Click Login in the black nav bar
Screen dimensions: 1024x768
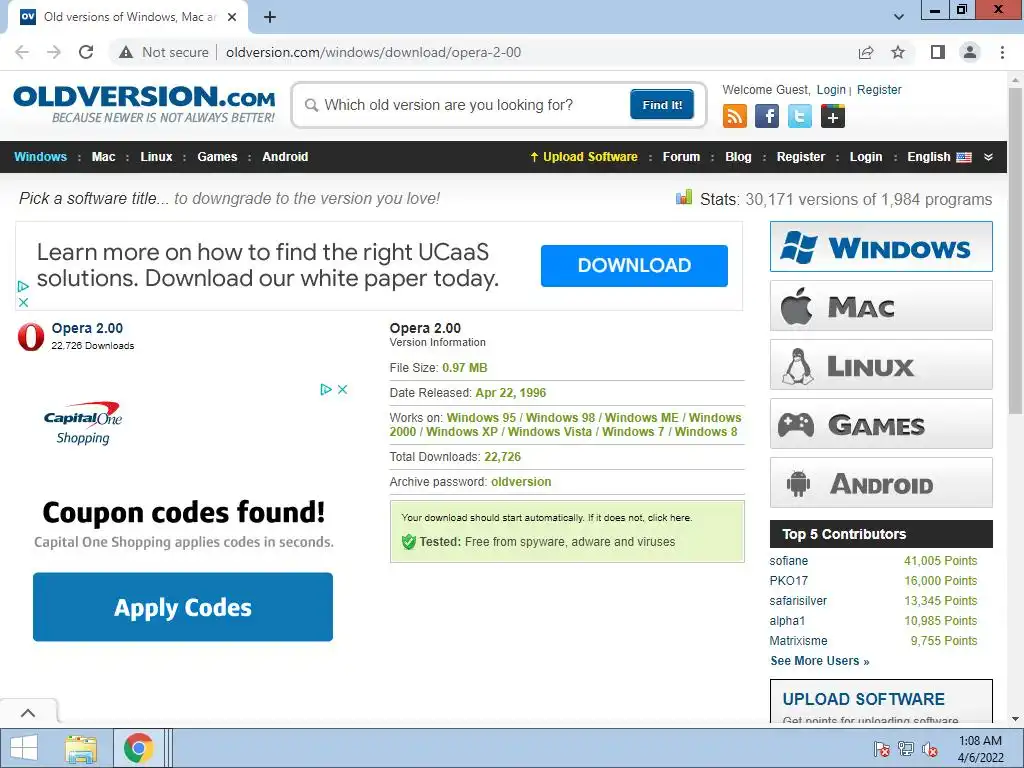pos(866,157)
